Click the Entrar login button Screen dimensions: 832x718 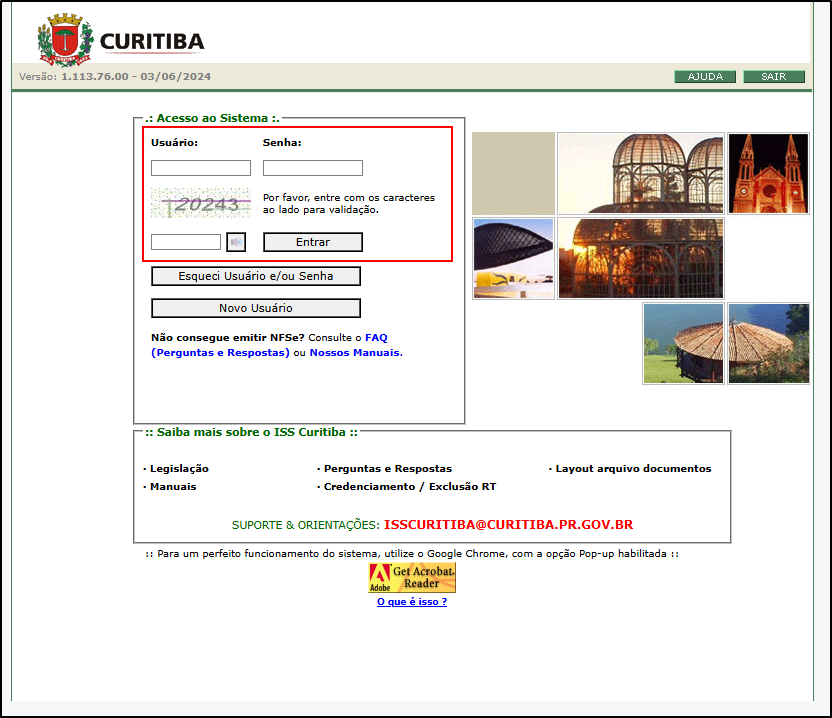pyautogui.click(x=313, y=242)
